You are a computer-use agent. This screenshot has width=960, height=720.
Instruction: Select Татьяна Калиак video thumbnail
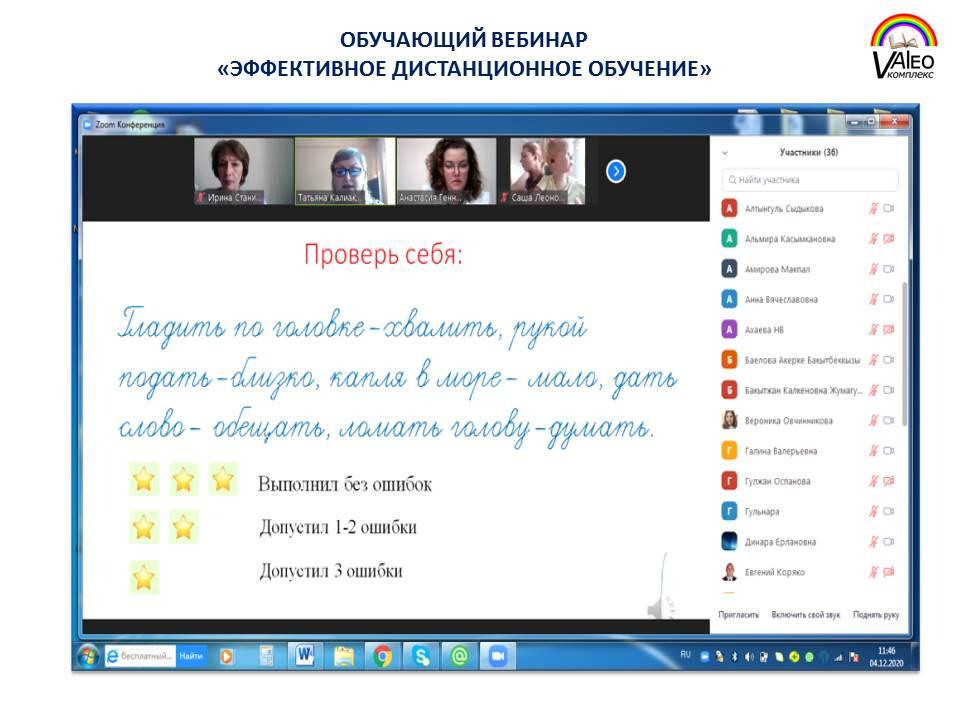coord(345,171)
